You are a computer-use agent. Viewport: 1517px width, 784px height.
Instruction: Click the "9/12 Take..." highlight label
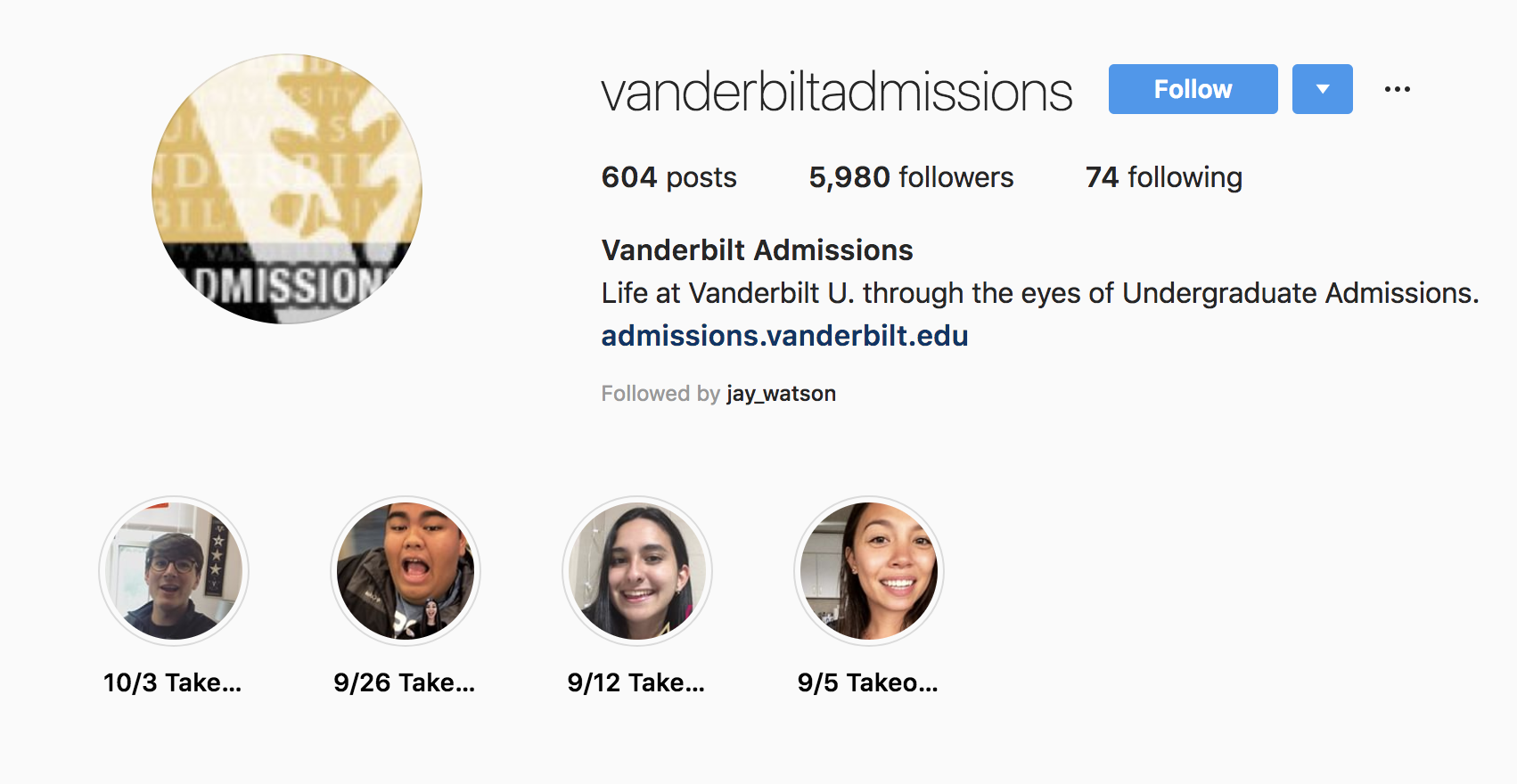pyautogui.click(x=636, y=682)
